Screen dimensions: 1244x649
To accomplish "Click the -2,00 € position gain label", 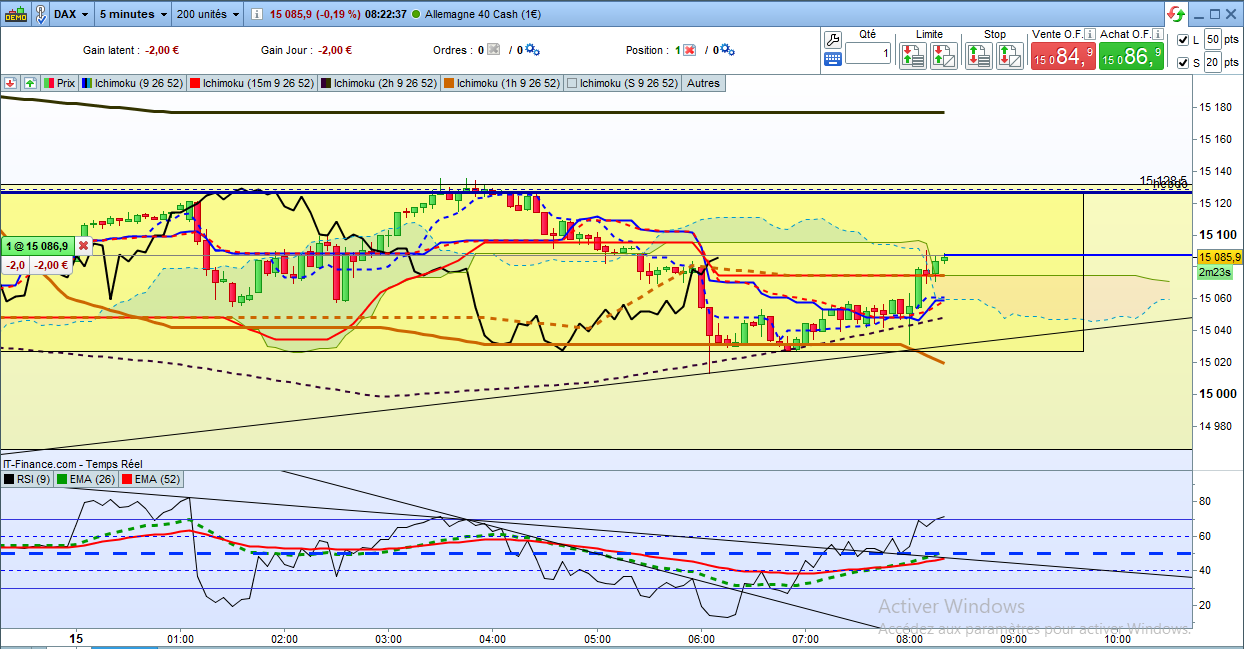I will click(51, 265).
